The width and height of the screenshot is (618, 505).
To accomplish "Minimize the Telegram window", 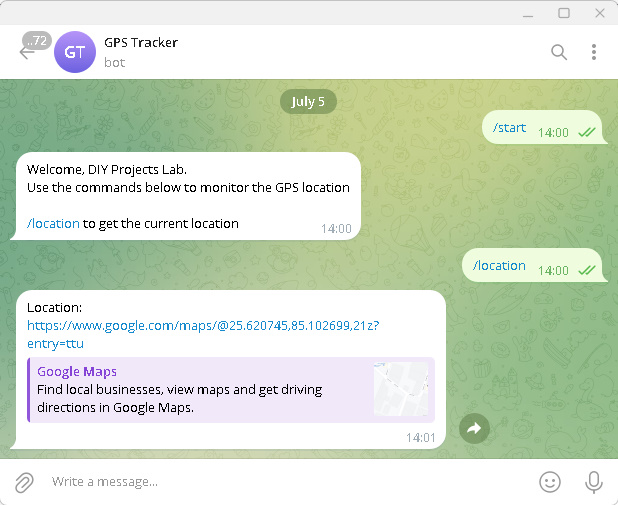I will coord(528,13).
